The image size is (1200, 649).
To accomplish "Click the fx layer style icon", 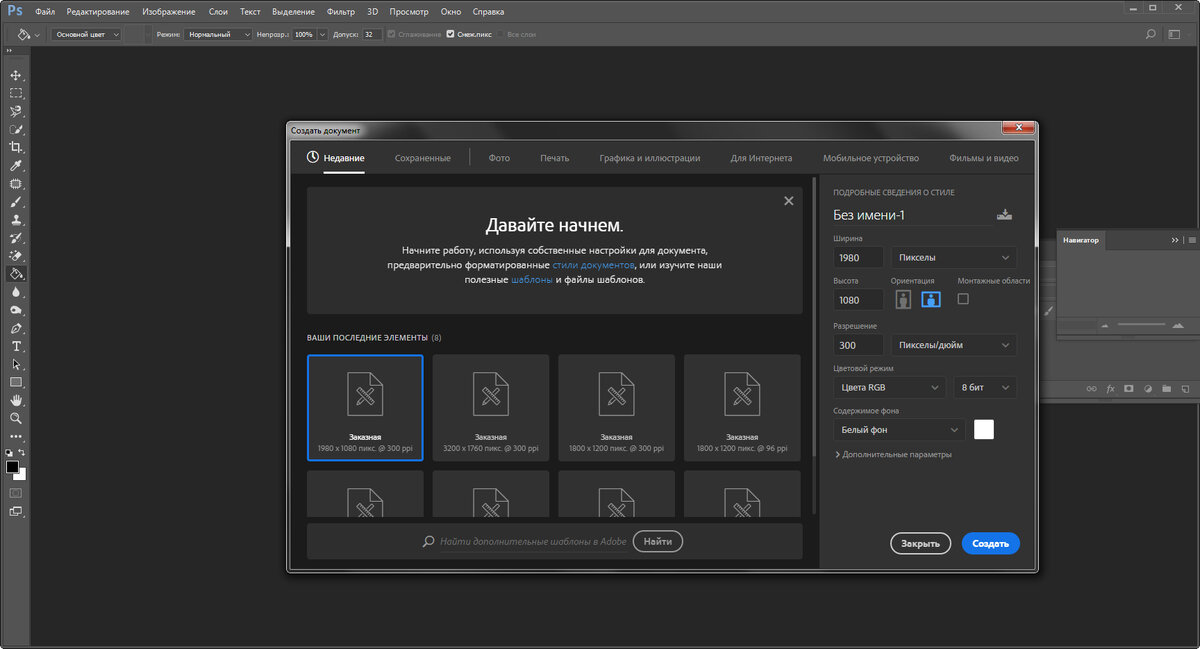I will [1110, 388].
